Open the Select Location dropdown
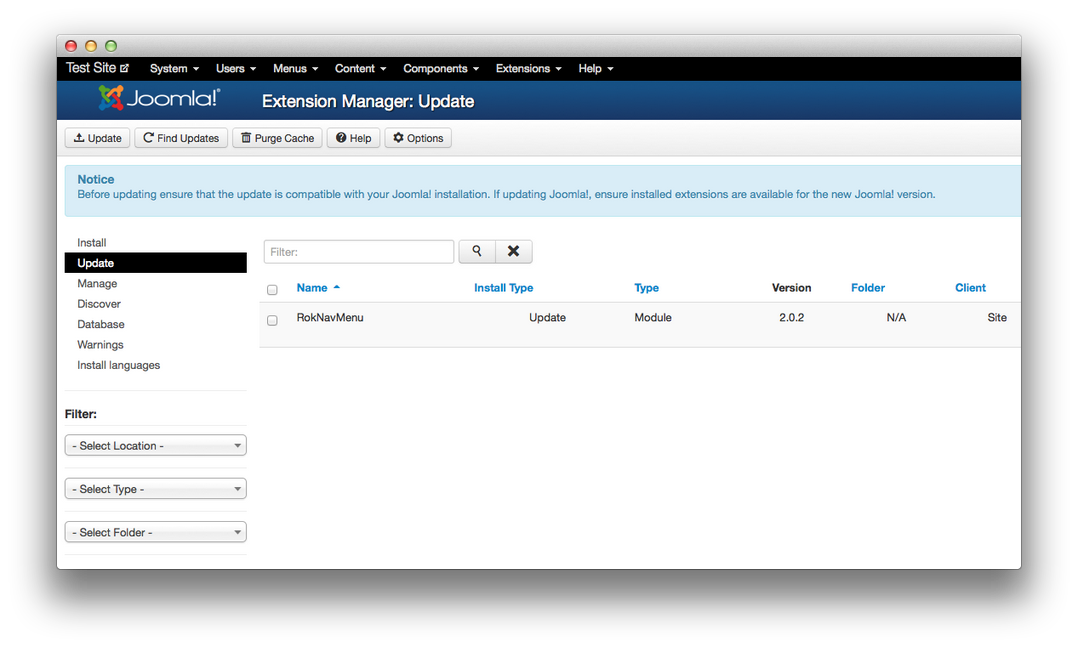The width and height of the screenshot is (1078, 648). click(x=155, y=445)
